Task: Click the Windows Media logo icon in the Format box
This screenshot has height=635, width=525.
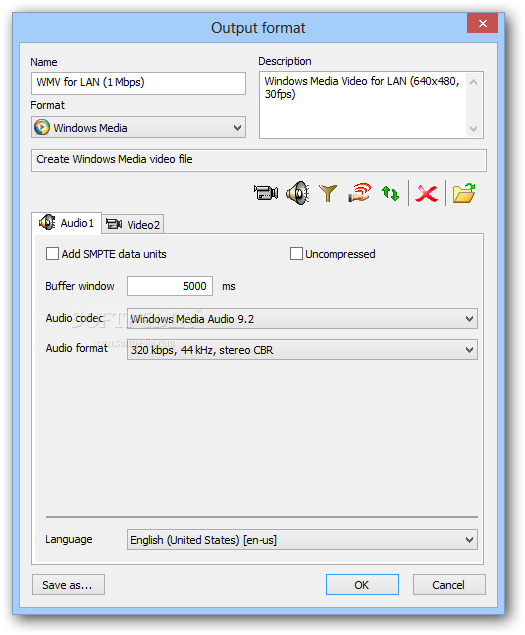Action: point(42,127)
